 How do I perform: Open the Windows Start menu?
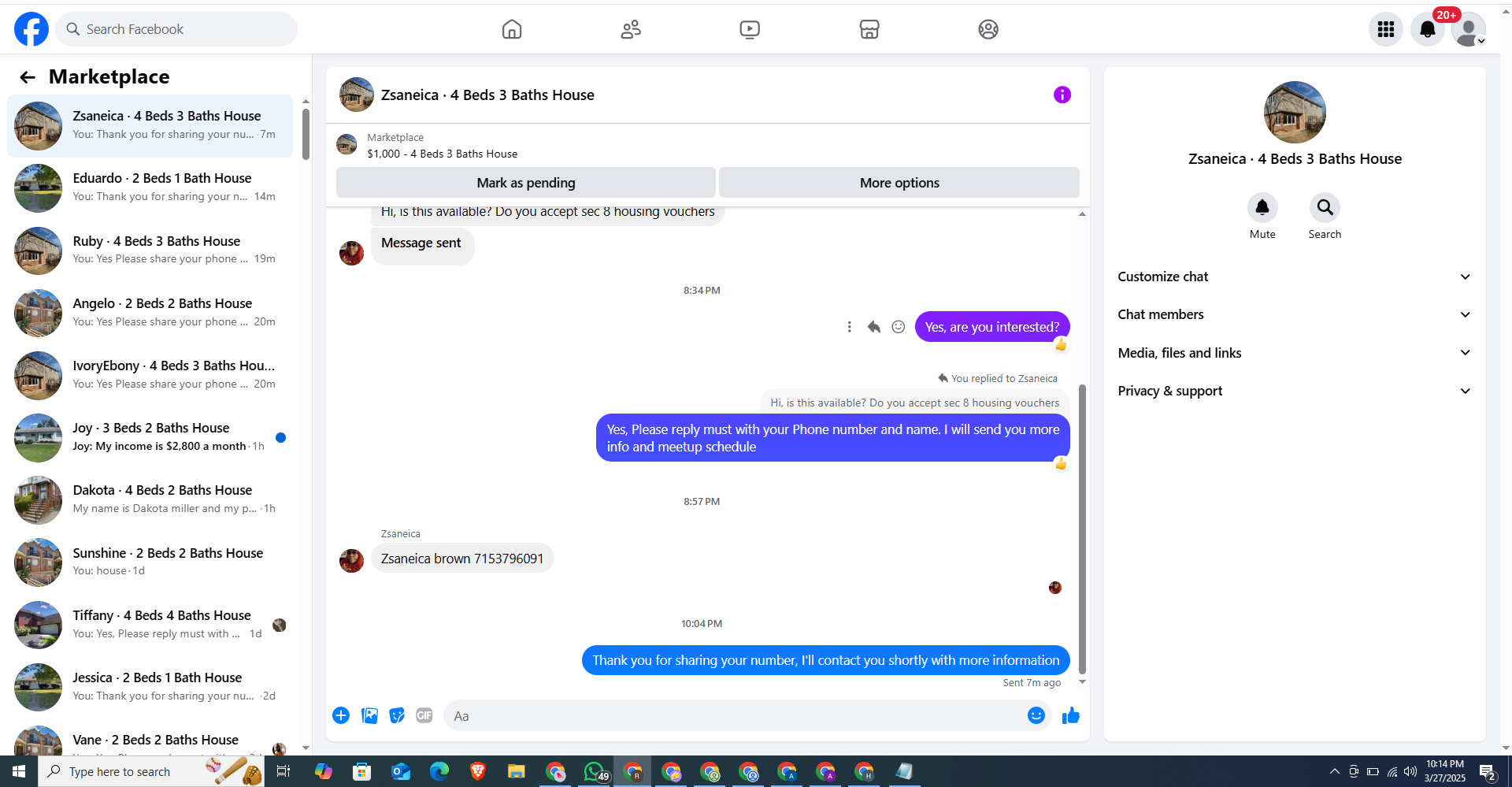click(x=19, y=771)
